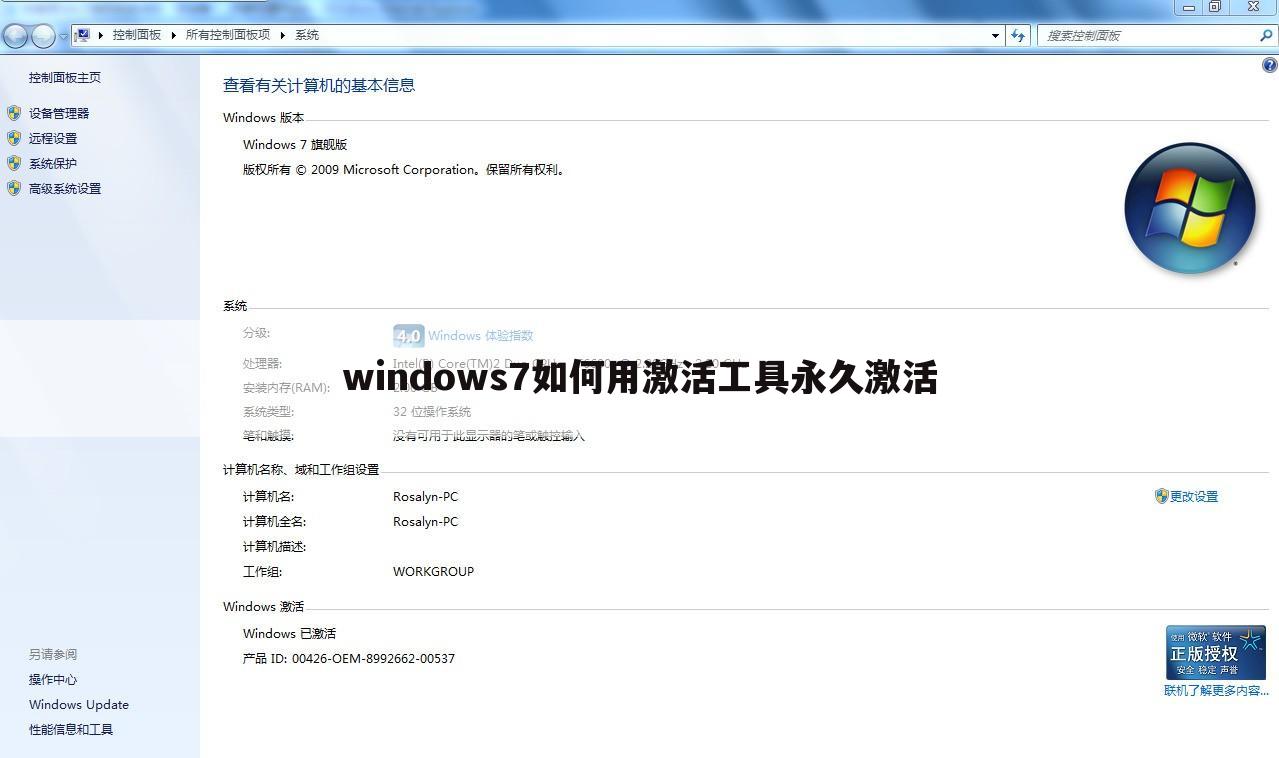The width and height of the screenshot is (1279, 758).
Task: Open the address bar history dropdown
Action: click(x=995, y=35)
